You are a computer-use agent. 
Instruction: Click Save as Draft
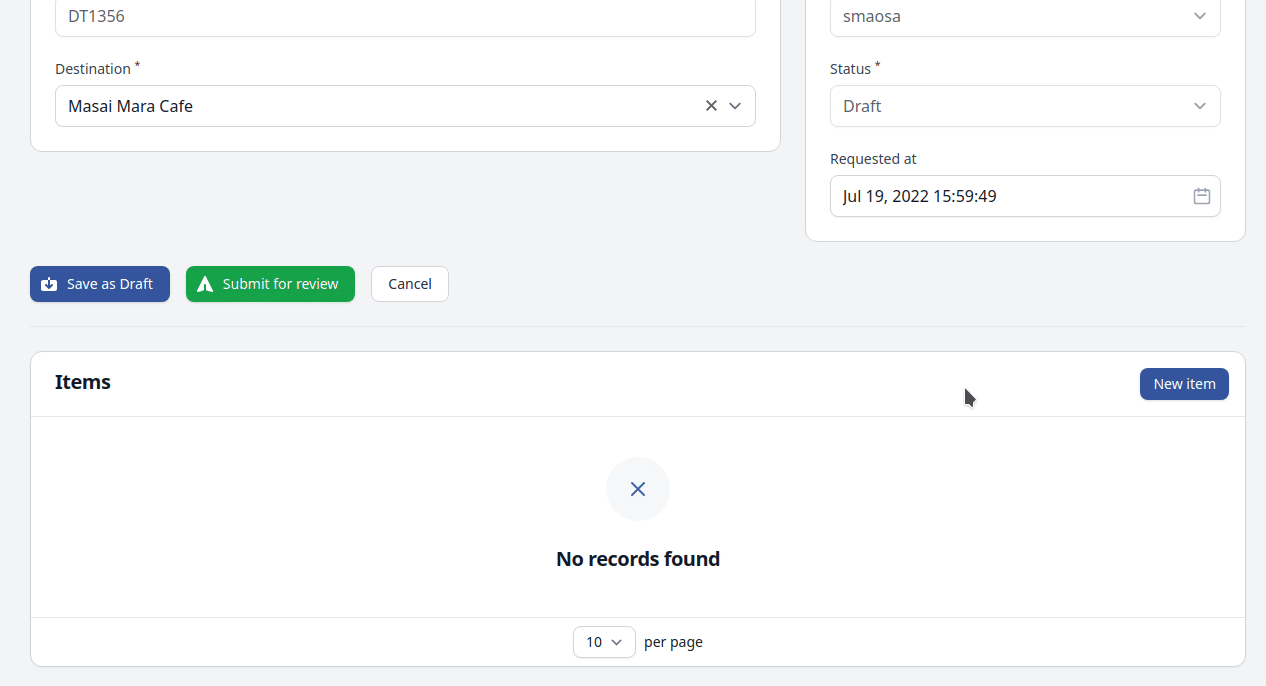coord(100,284)
